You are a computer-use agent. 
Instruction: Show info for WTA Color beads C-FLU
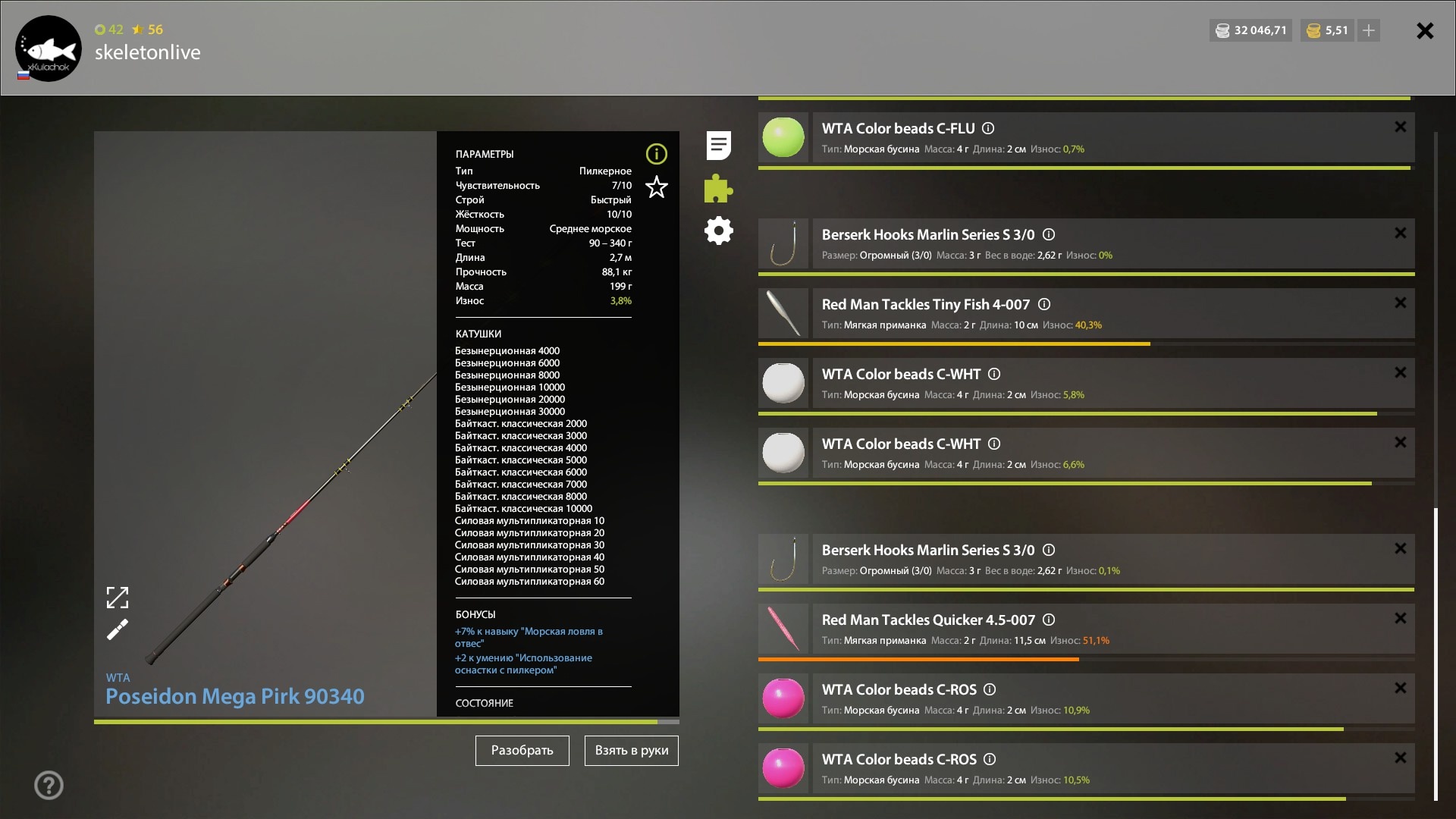[988, 128]
